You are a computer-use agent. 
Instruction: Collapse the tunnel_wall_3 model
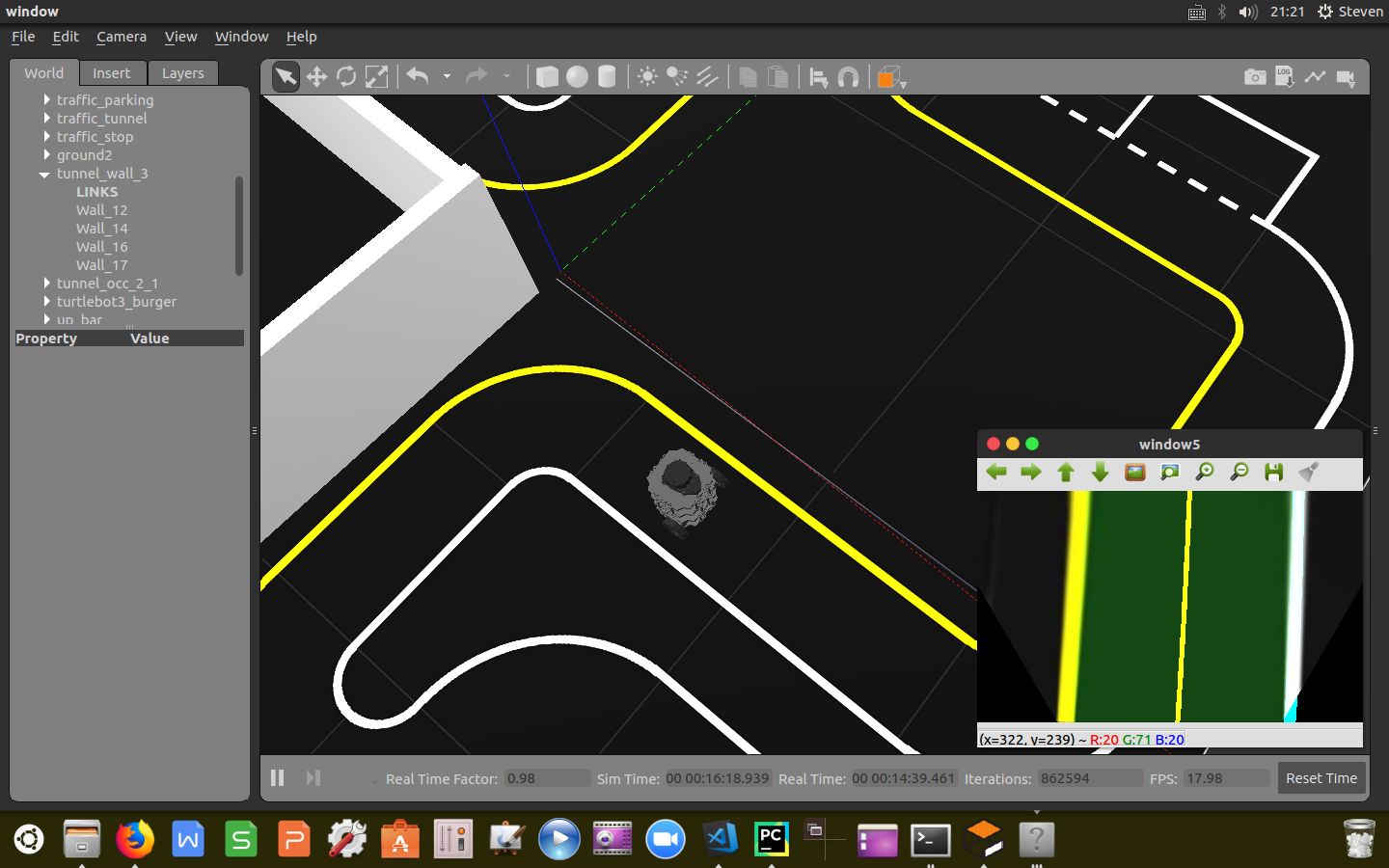[44, 175]
